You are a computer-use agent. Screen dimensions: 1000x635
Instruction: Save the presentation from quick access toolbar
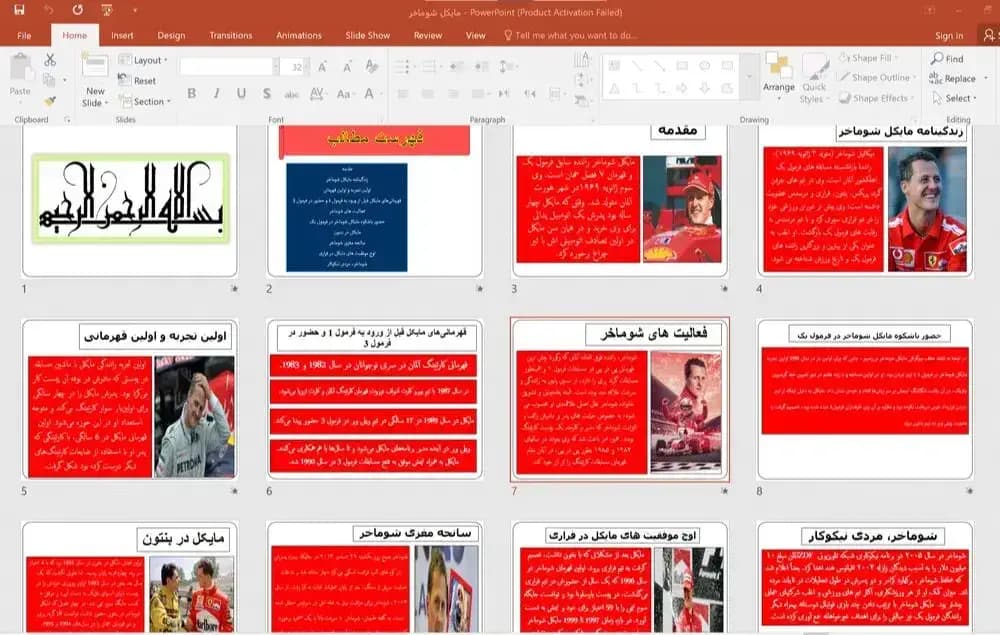[x=19, y=10]
